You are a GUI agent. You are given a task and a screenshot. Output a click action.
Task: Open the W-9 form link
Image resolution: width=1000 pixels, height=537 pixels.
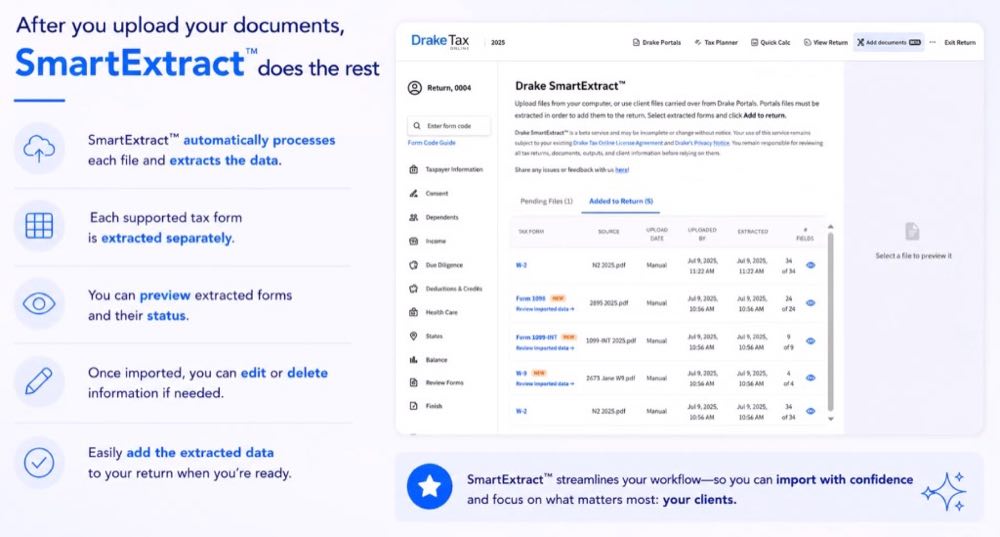[x=522, y=373]
